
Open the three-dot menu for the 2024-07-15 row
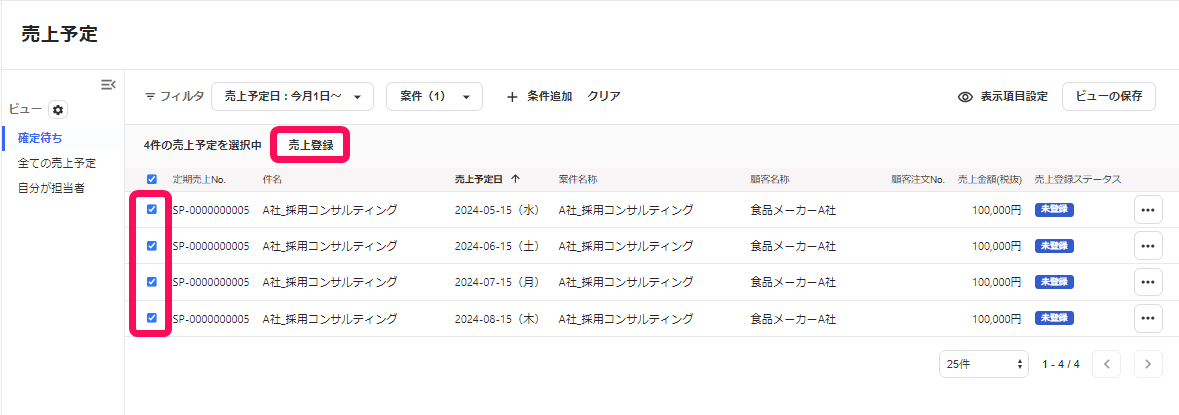[1147, 282]
